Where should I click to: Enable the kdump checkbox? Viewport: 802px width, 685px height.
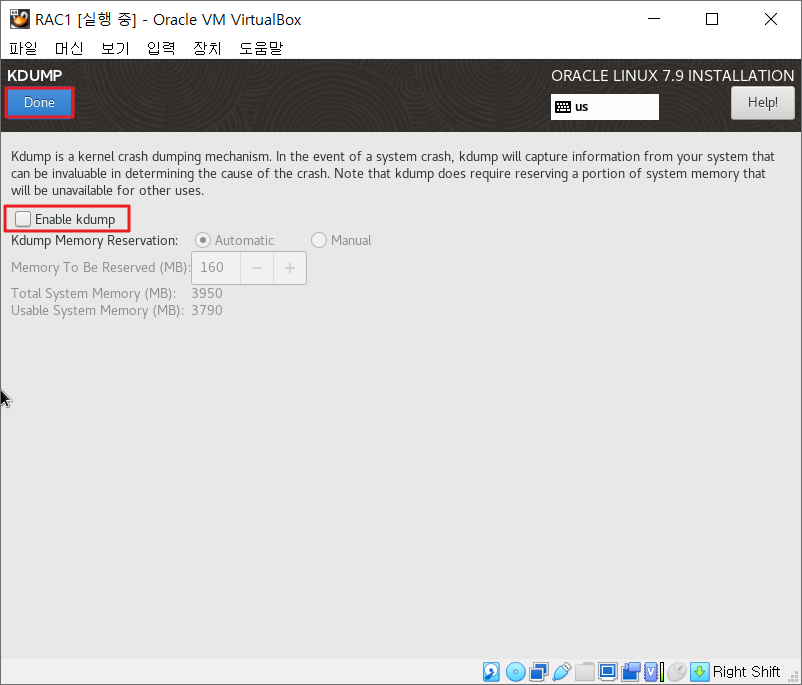[23, 219]
